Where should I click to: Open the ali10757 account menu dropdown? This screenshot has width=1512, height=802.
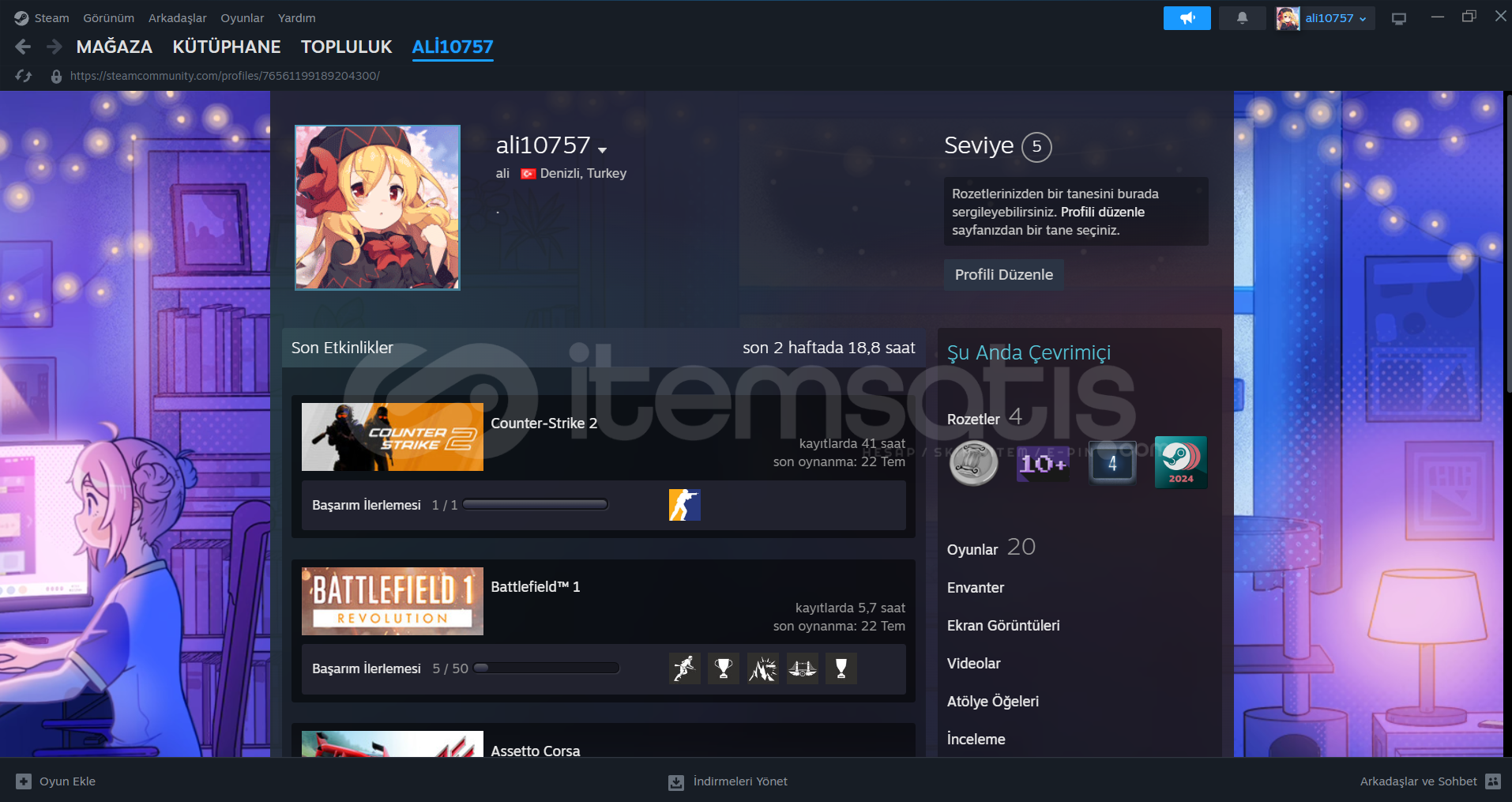[1336, 18]
